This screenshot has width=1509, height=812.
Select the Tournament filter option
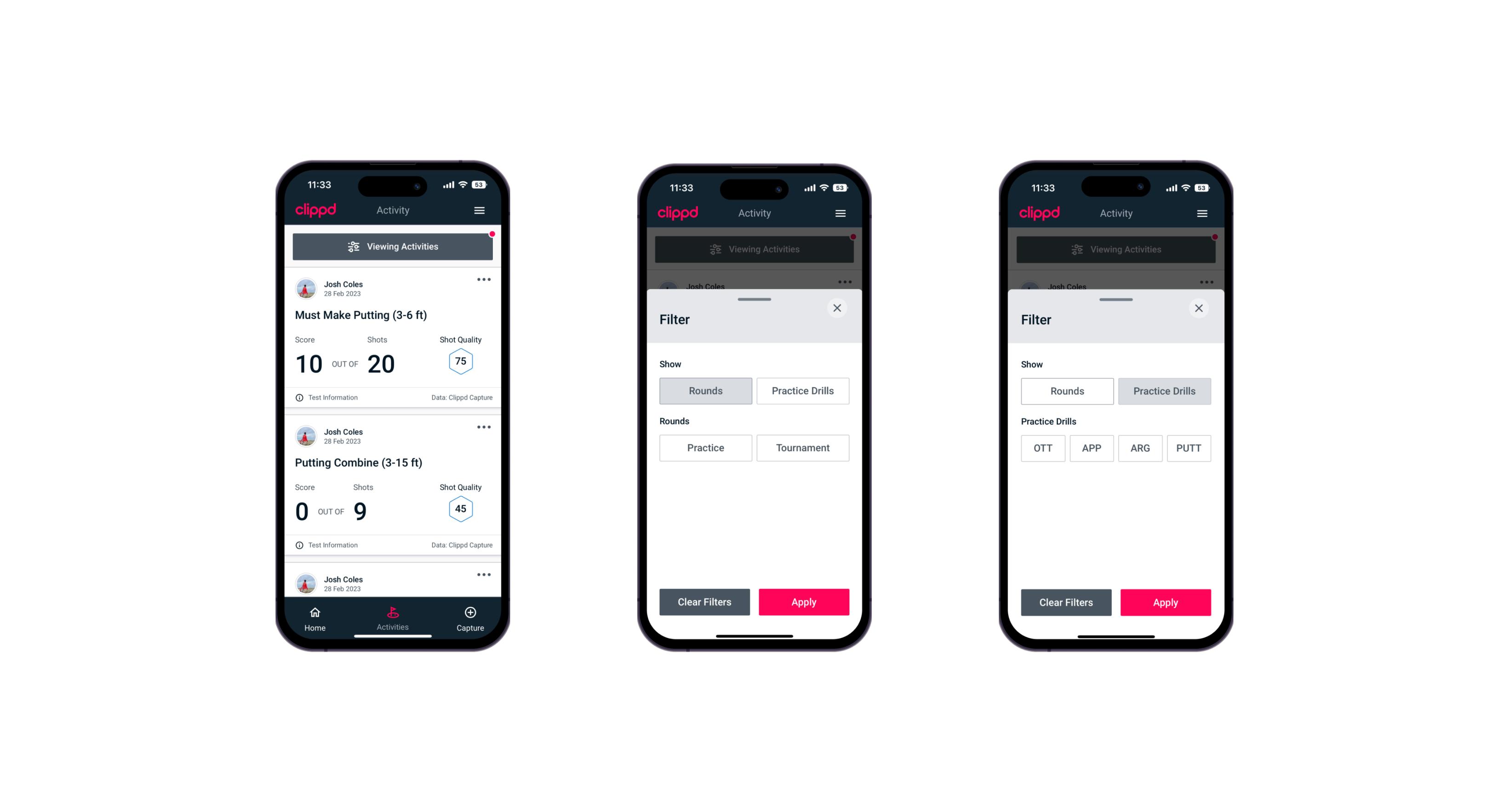[802, 448]
